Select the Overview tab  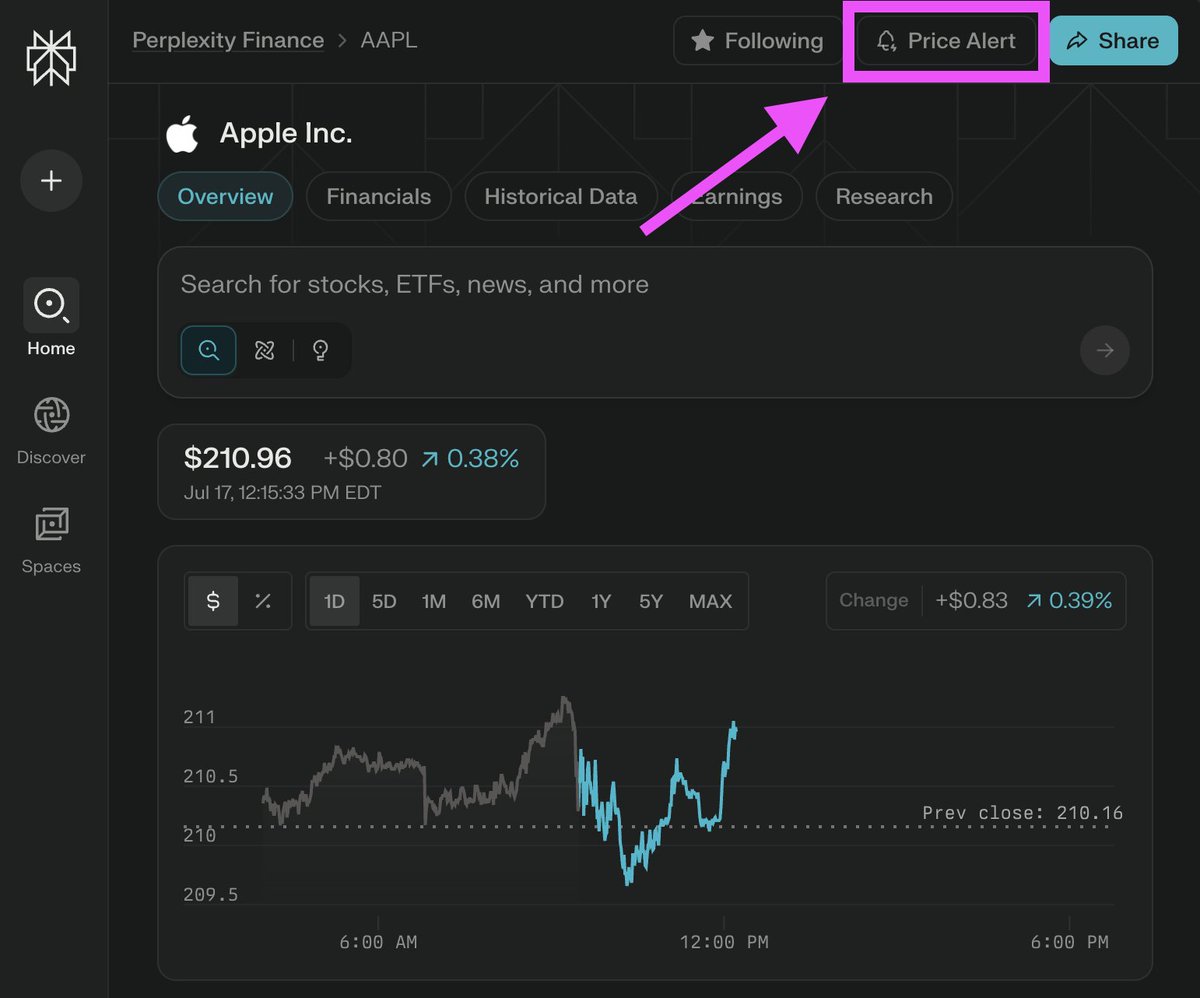[x=225, y=196]
